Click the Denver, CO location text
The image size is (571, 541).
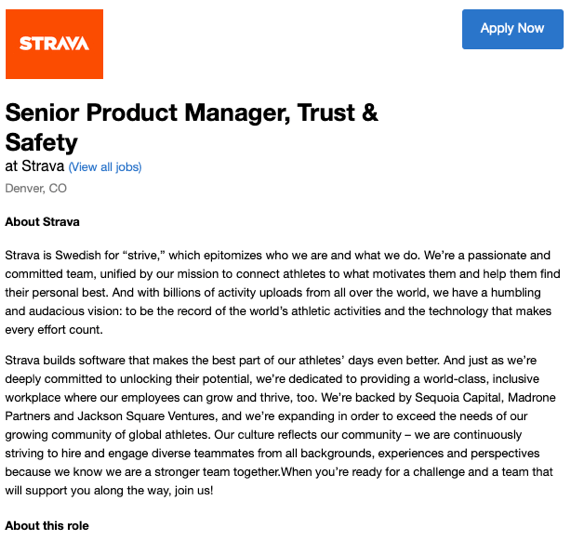(36, 188)
